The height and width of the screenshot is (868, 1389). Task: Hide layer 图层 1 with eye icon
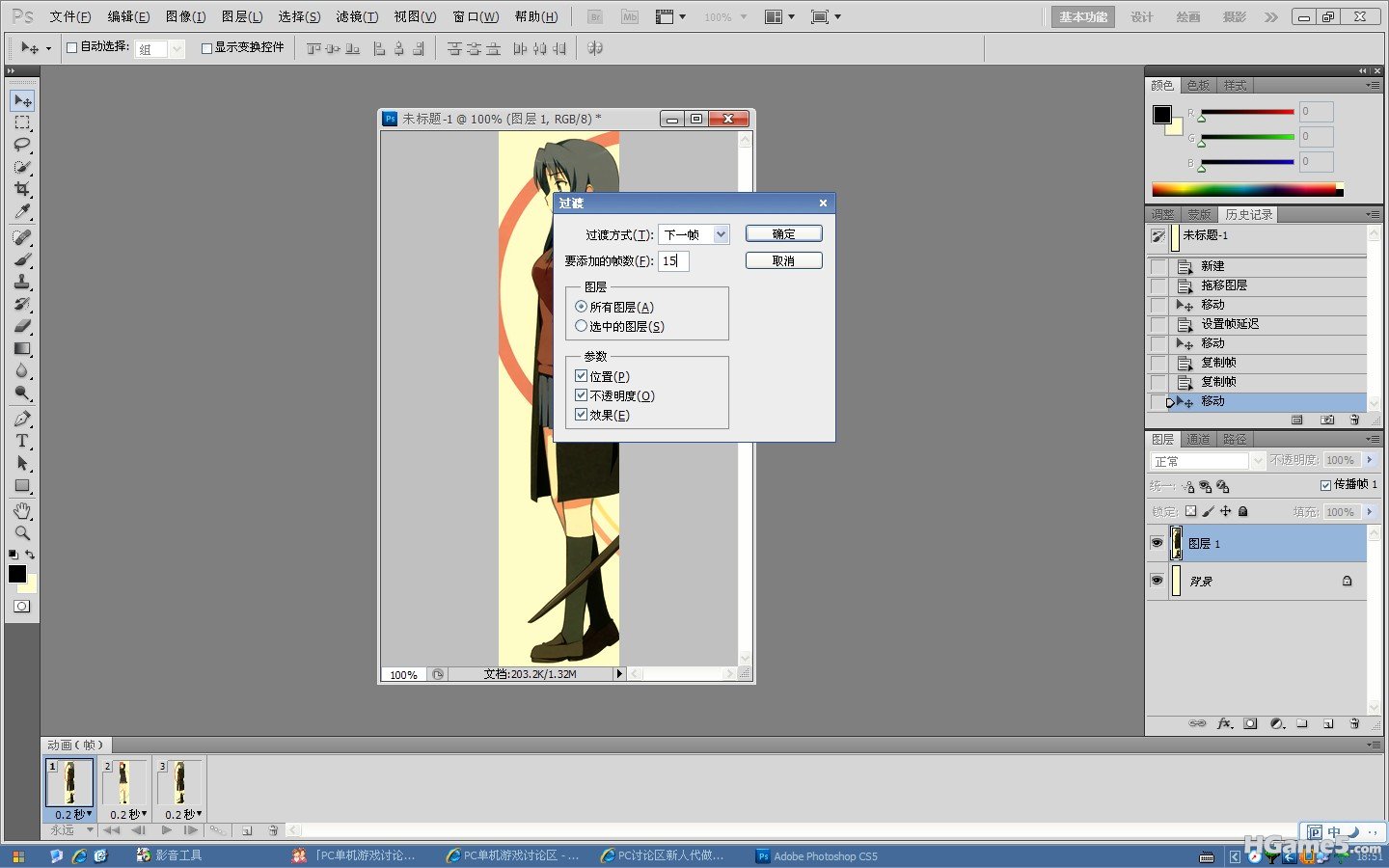(1157, 543)
